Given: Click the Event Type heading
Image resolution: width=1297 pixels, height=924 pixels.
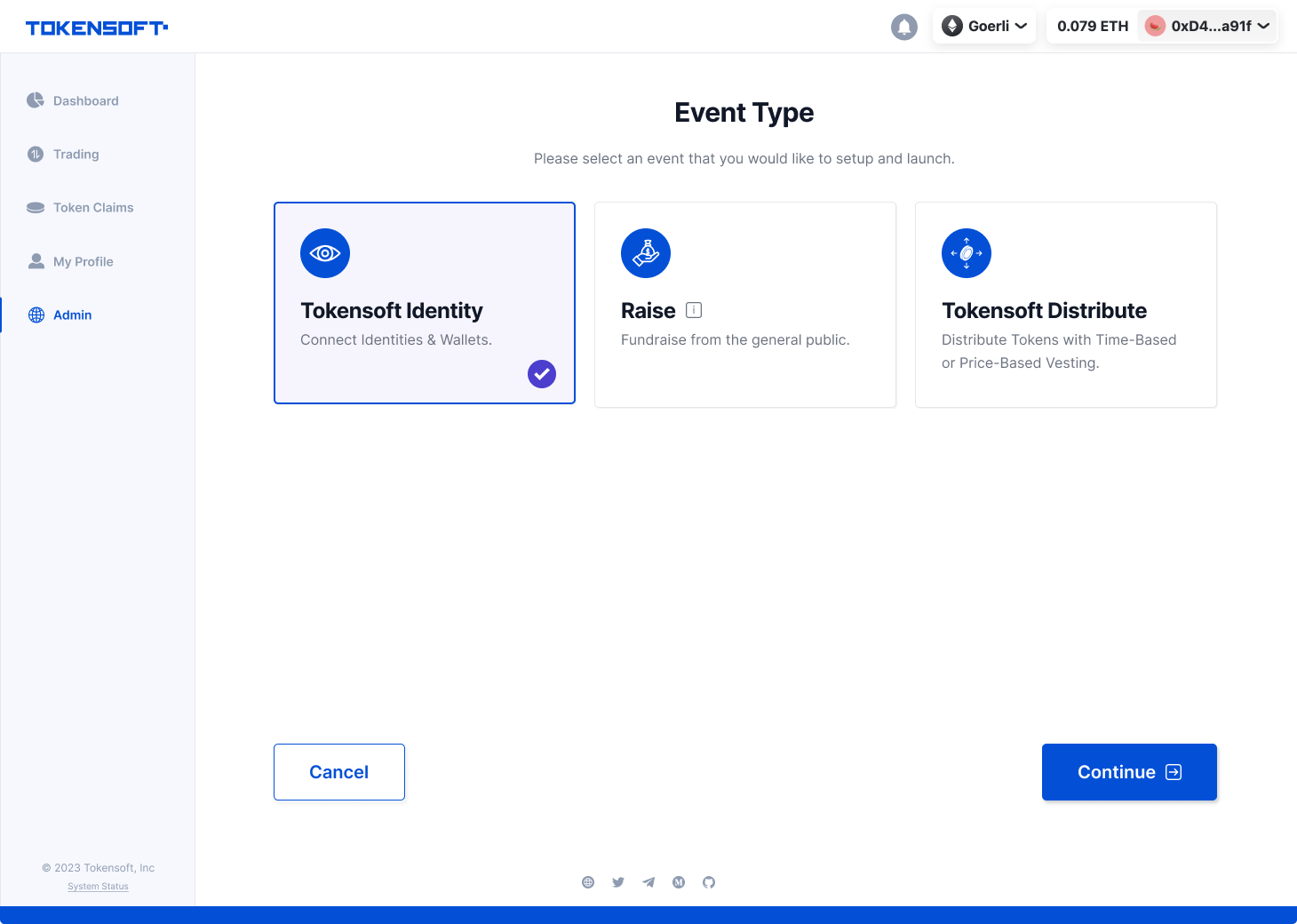Looking at the screenshot, I should click(744, 113).
